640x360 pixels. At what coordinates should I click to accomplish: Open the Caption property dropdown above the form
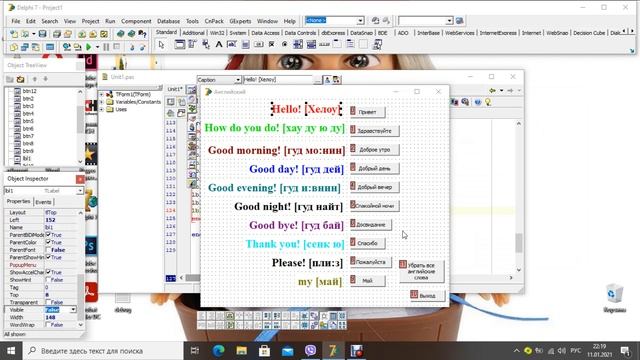[x=238, y=80]
